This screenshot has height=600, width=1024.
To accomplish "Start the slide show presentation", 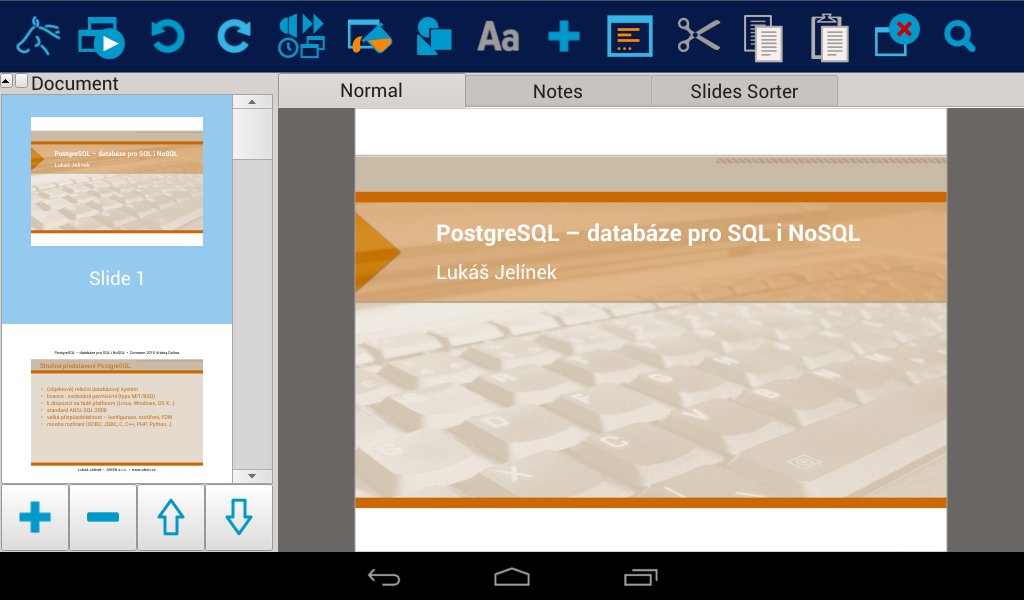I will (101, 37).
